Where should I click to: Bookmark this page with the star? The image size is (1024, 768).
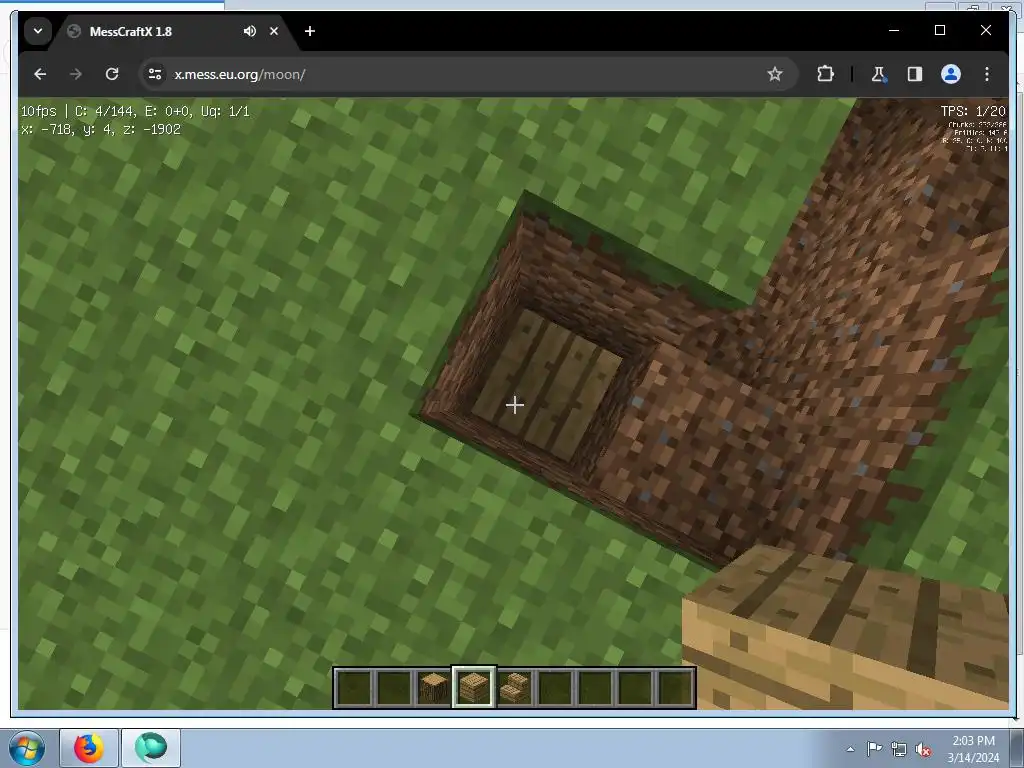(775, 74)
